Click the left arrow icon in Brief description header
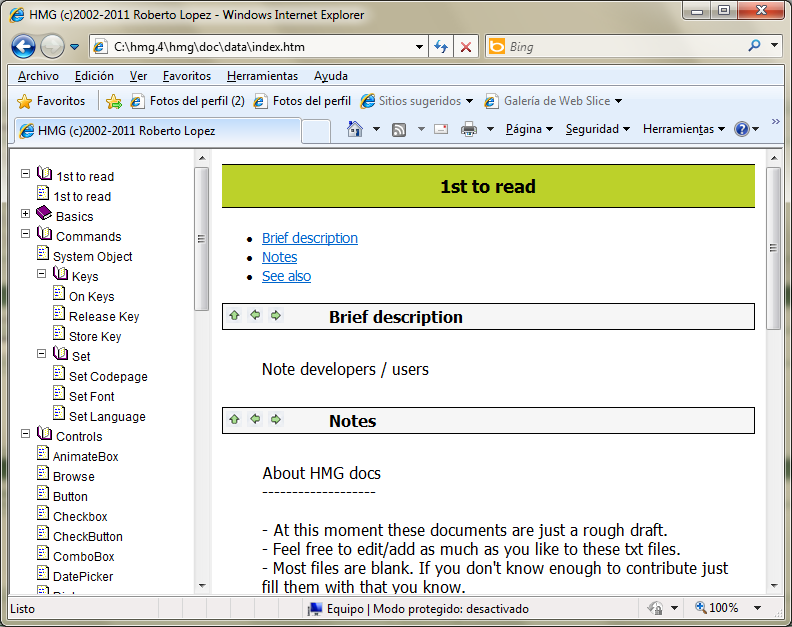 (256, 315)
